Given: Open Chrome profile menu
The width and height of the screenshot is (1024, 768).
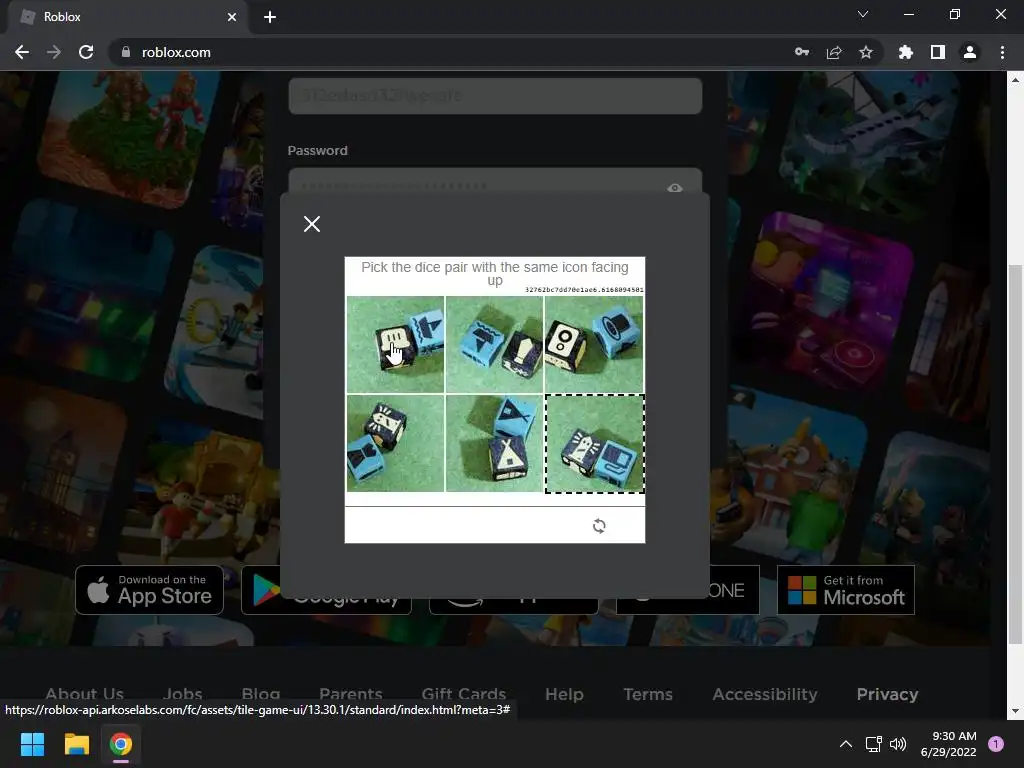Looking at the screenshot, I should point(970,52).
